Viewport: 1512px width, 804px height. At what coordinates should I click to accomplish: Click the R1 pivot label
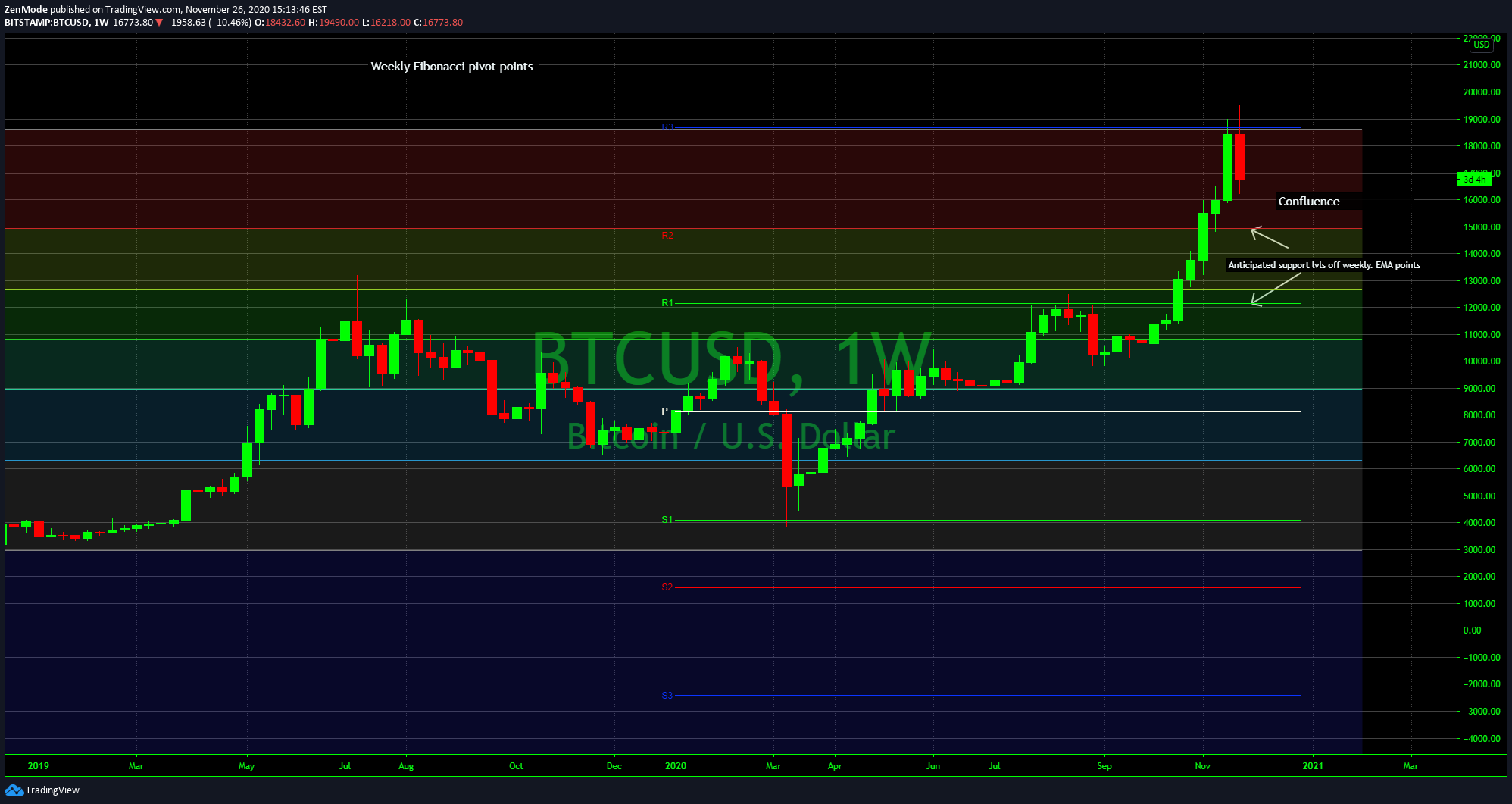tap(667, 303)
